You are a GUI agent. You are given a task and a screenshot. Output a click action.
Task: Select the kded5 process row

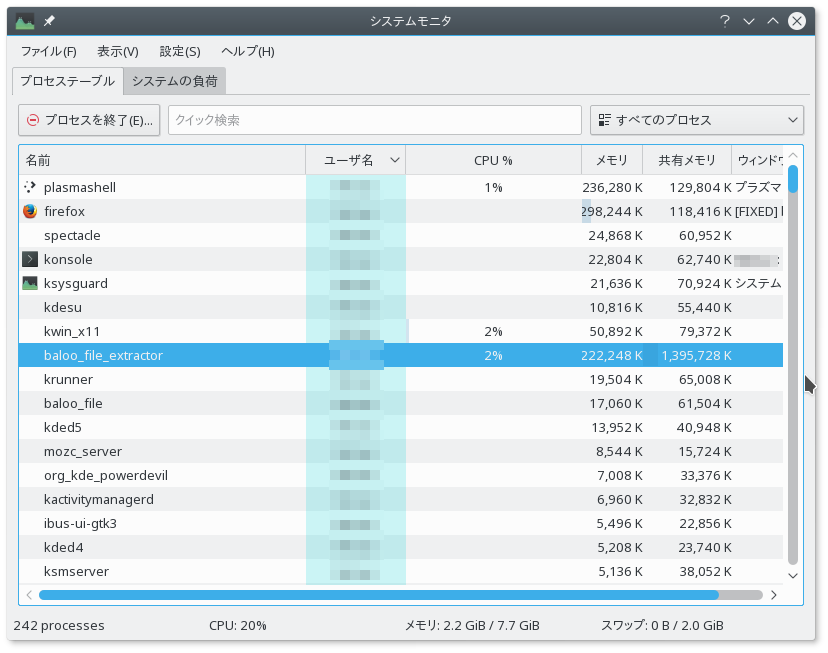point(401,428)
